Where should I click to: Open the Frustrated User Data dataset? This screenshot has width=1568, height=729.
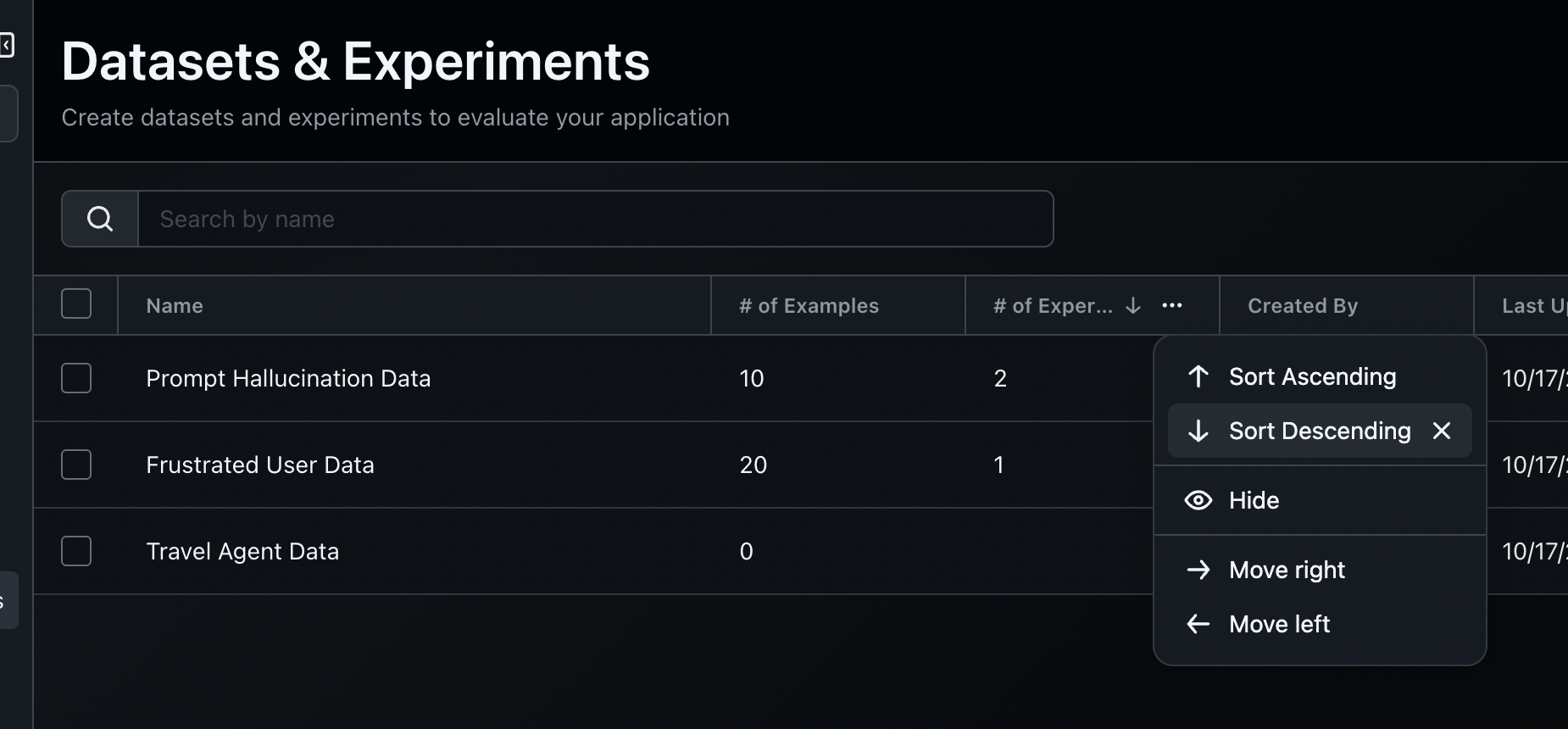coord(260,465)
